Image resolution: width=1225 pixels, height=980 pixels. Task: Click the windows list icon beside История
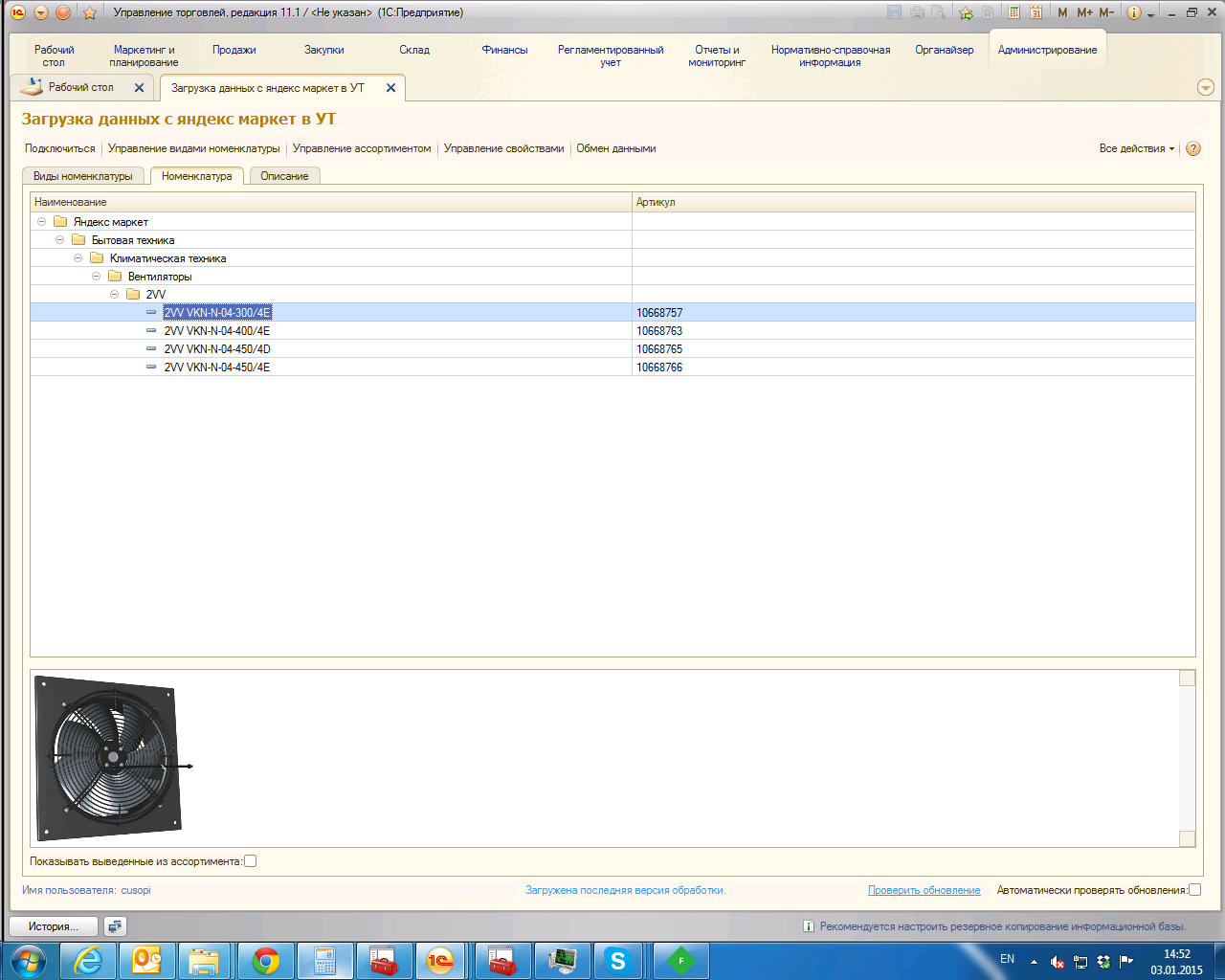point(115,926)
